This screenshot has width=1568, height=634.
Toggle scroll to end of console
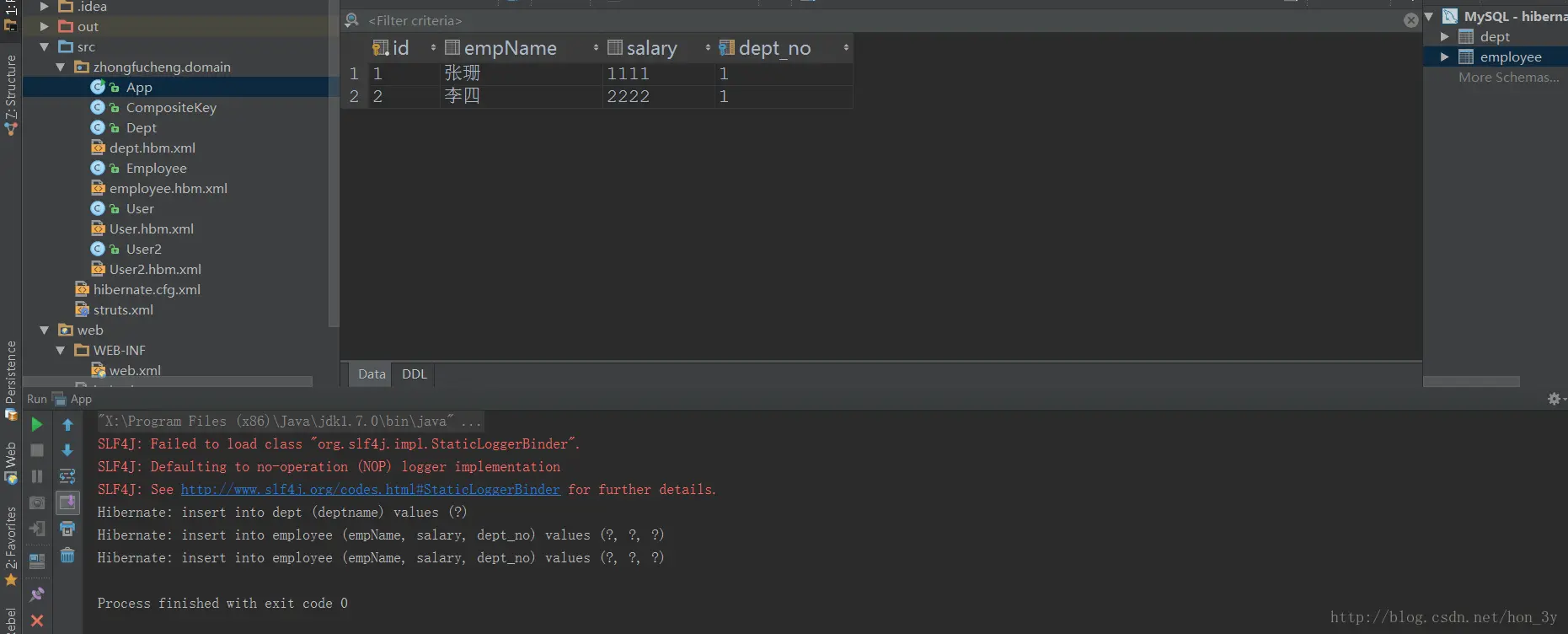tap(67, 503)
